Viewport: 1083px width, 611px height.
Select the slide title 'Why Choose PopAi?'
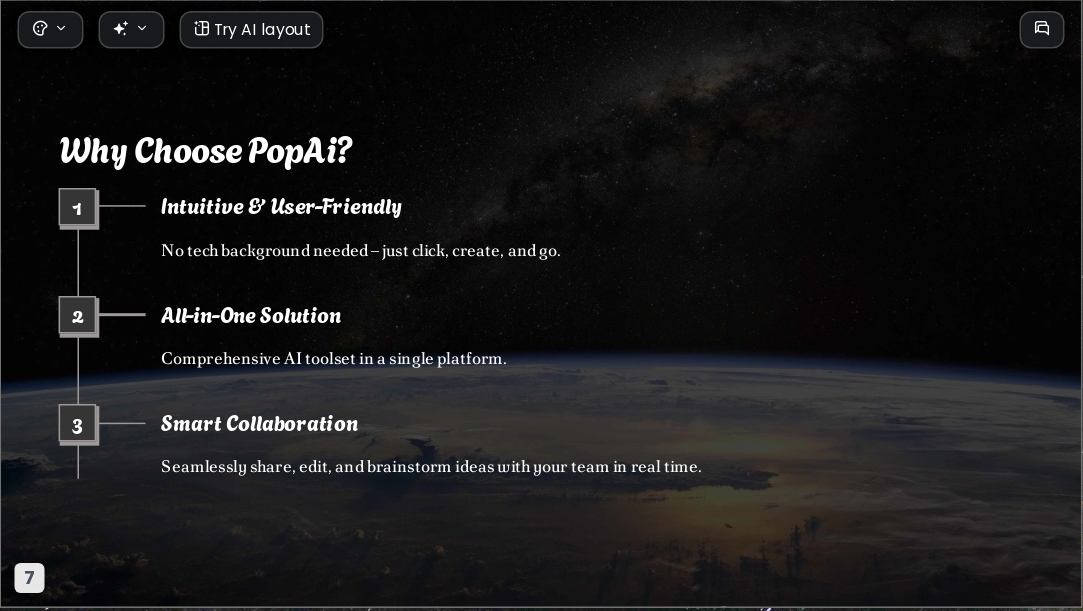point(206,151)
